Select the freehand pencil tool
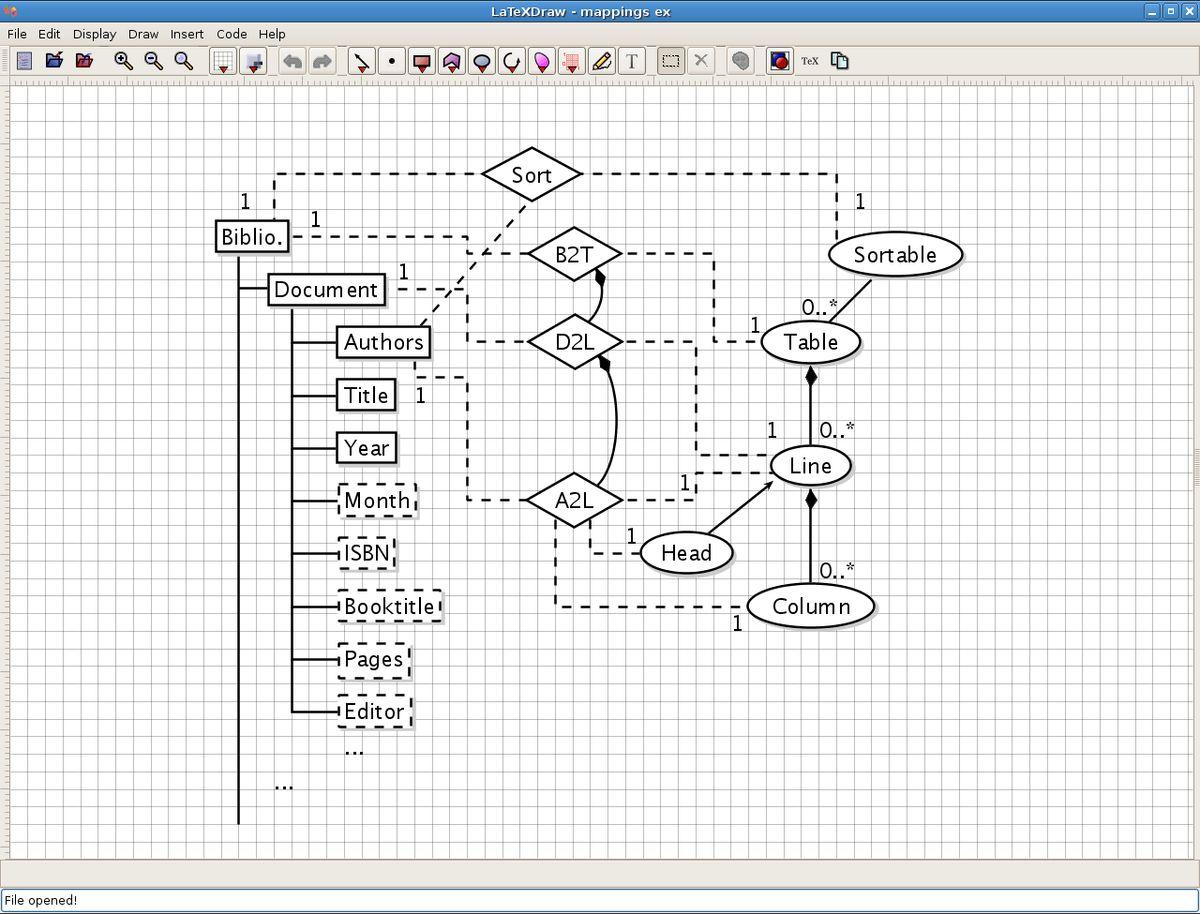 pyautogui.click(x=601, y=61)
